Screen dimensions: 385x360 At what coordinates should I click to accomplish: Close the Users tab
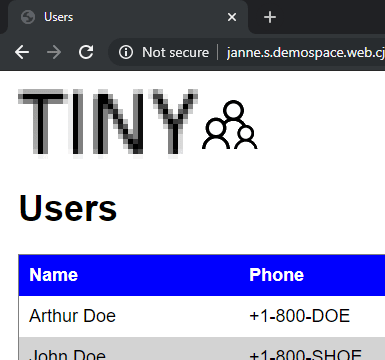tap(232, 17)
